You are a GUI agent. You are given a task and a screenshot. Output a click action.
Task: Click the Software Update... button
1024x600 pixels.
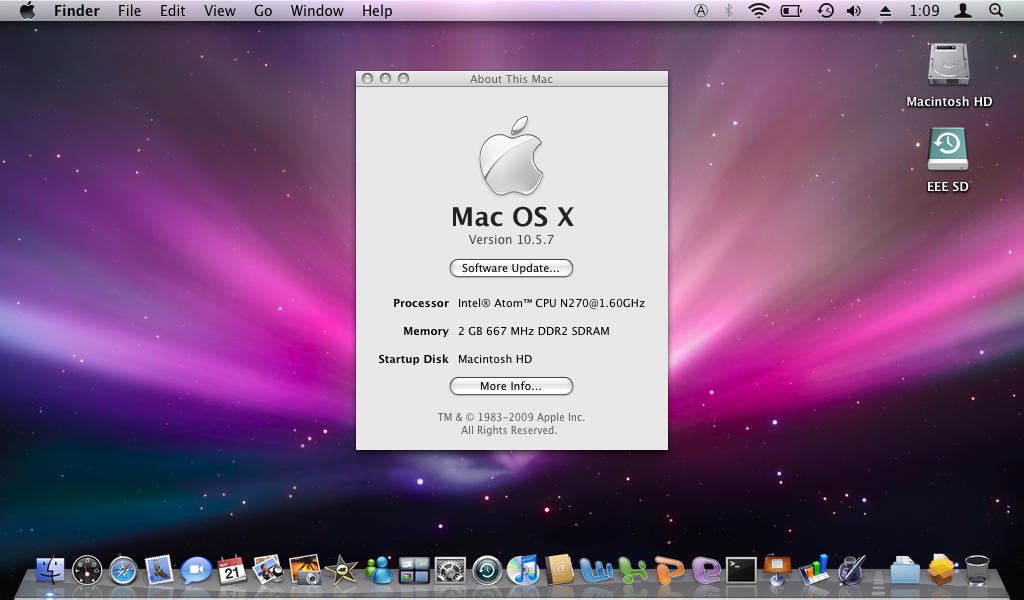(511, 268)
